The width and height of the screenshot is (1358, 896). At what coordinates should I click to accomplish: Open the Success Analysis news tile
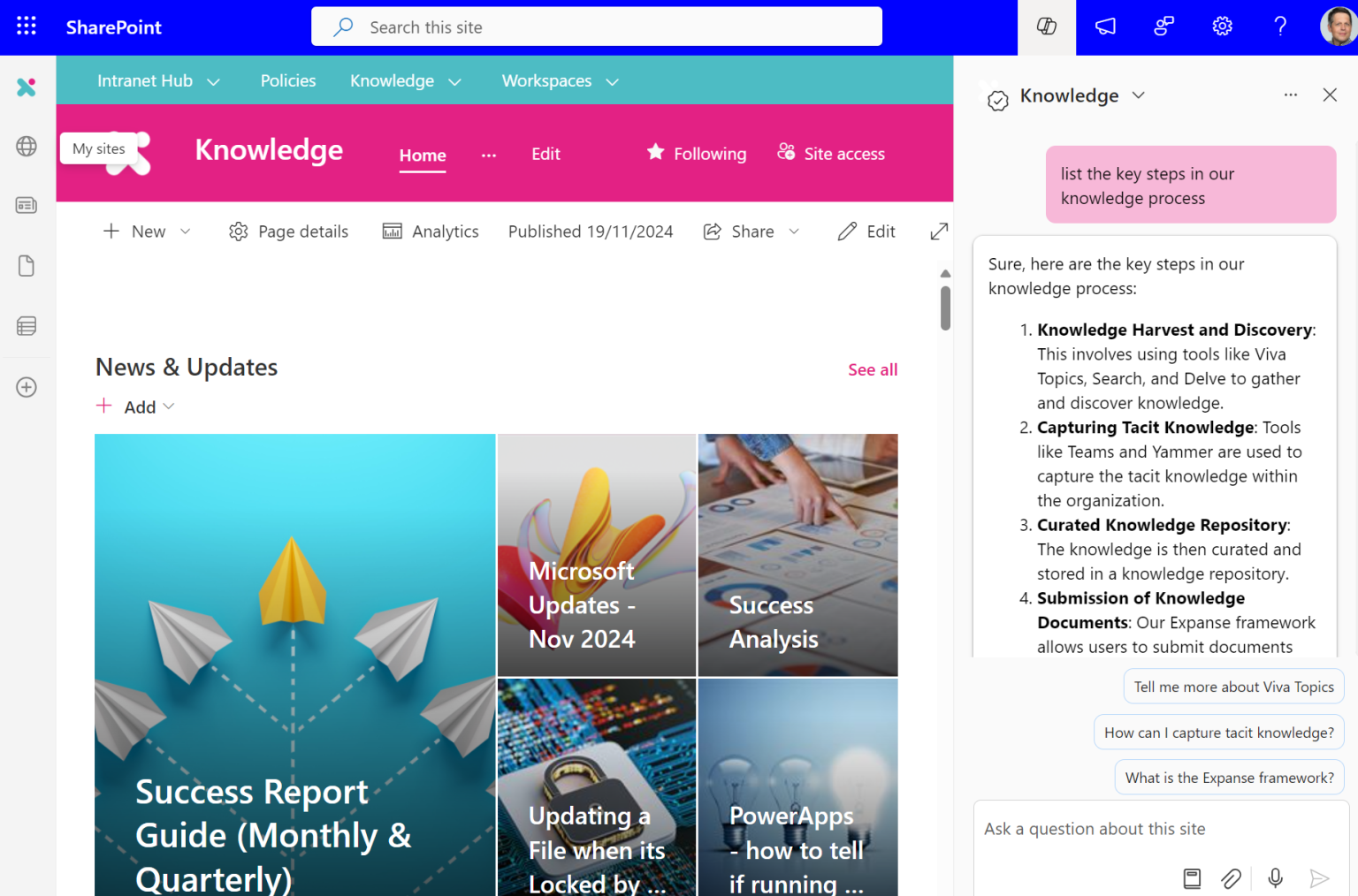(x=798, y=555)
